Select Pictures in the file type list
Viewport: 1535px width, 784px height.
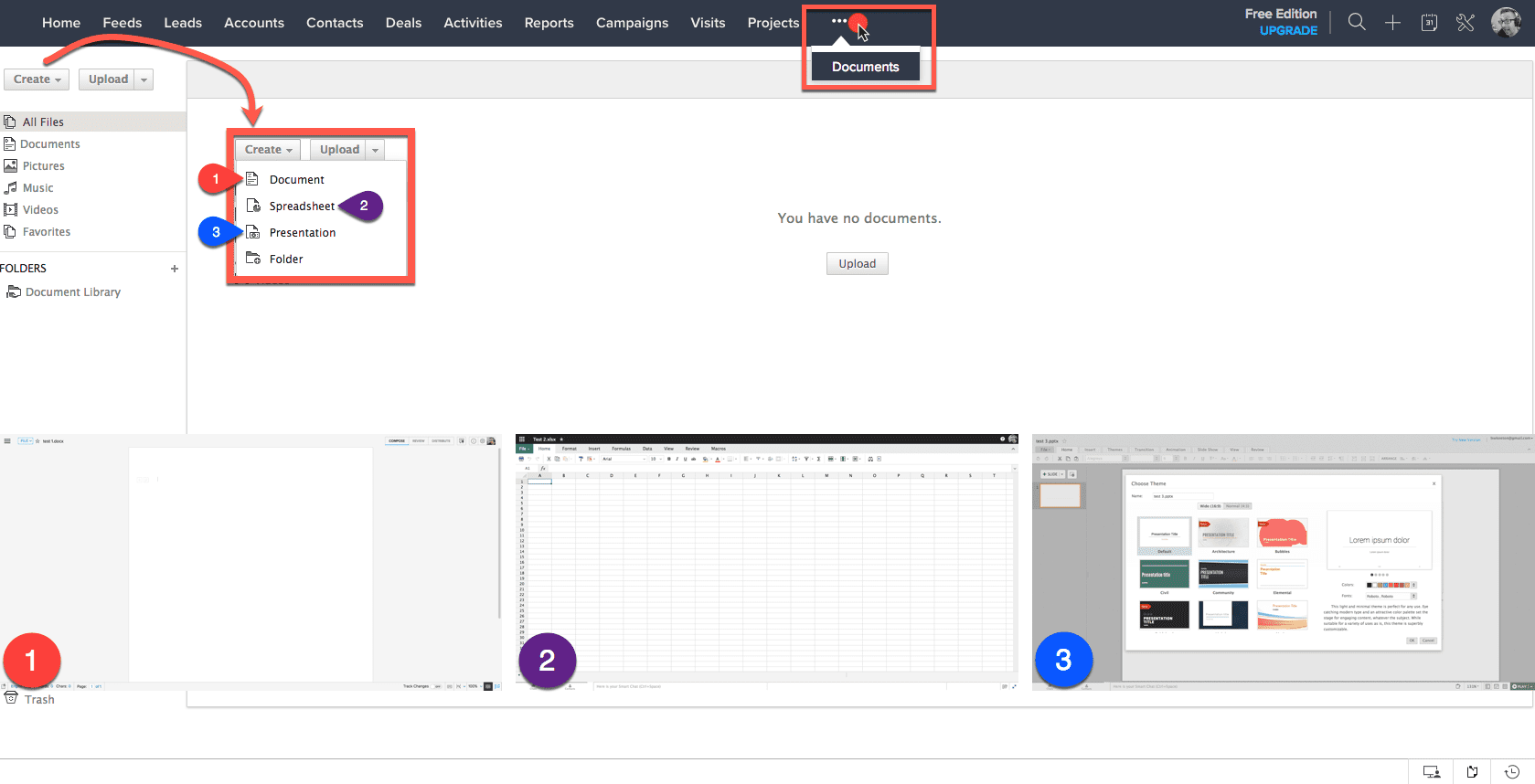[43, 166]
